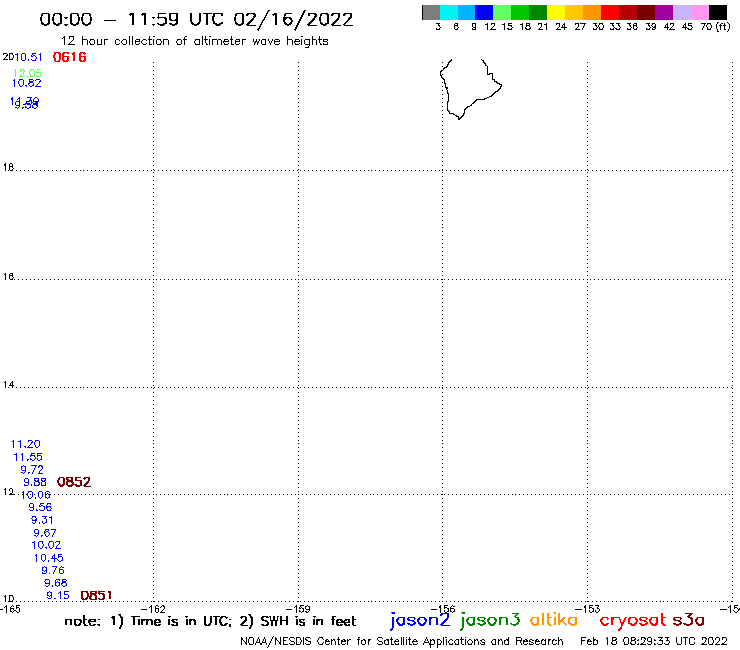Click the wave height value '9.88'
Screen dimensions: 740x650
click(35, 482)
